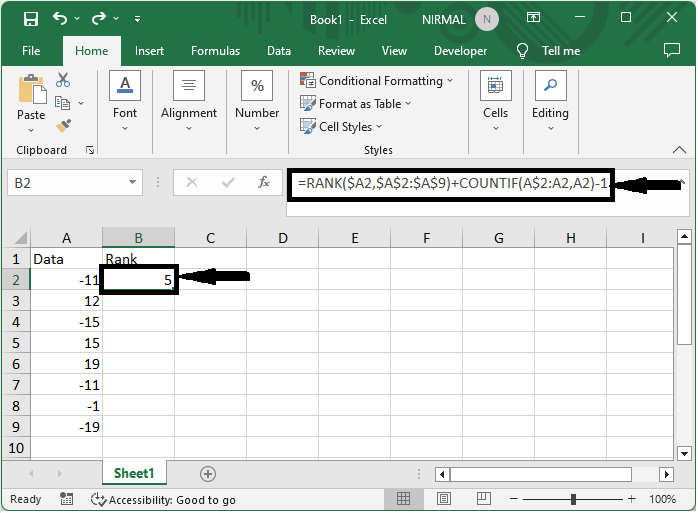Screen dimensions: 698x513
Task: Click the Undo arrow icon
Action: (60, 18)
